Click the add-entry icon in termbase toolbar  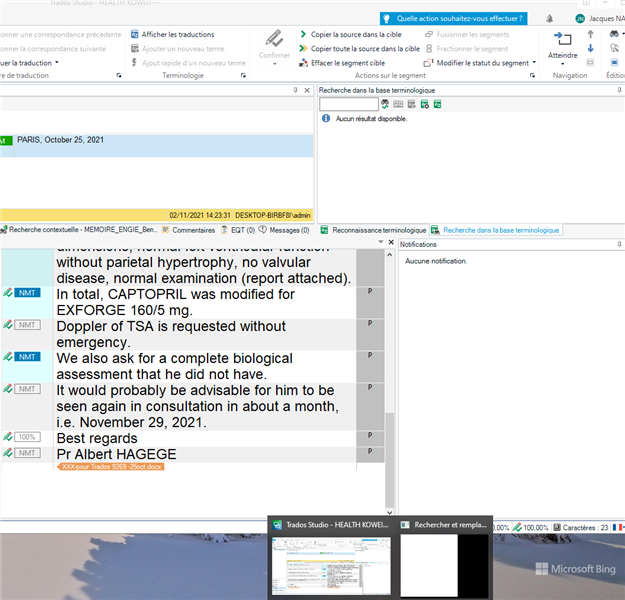[411, 104]
